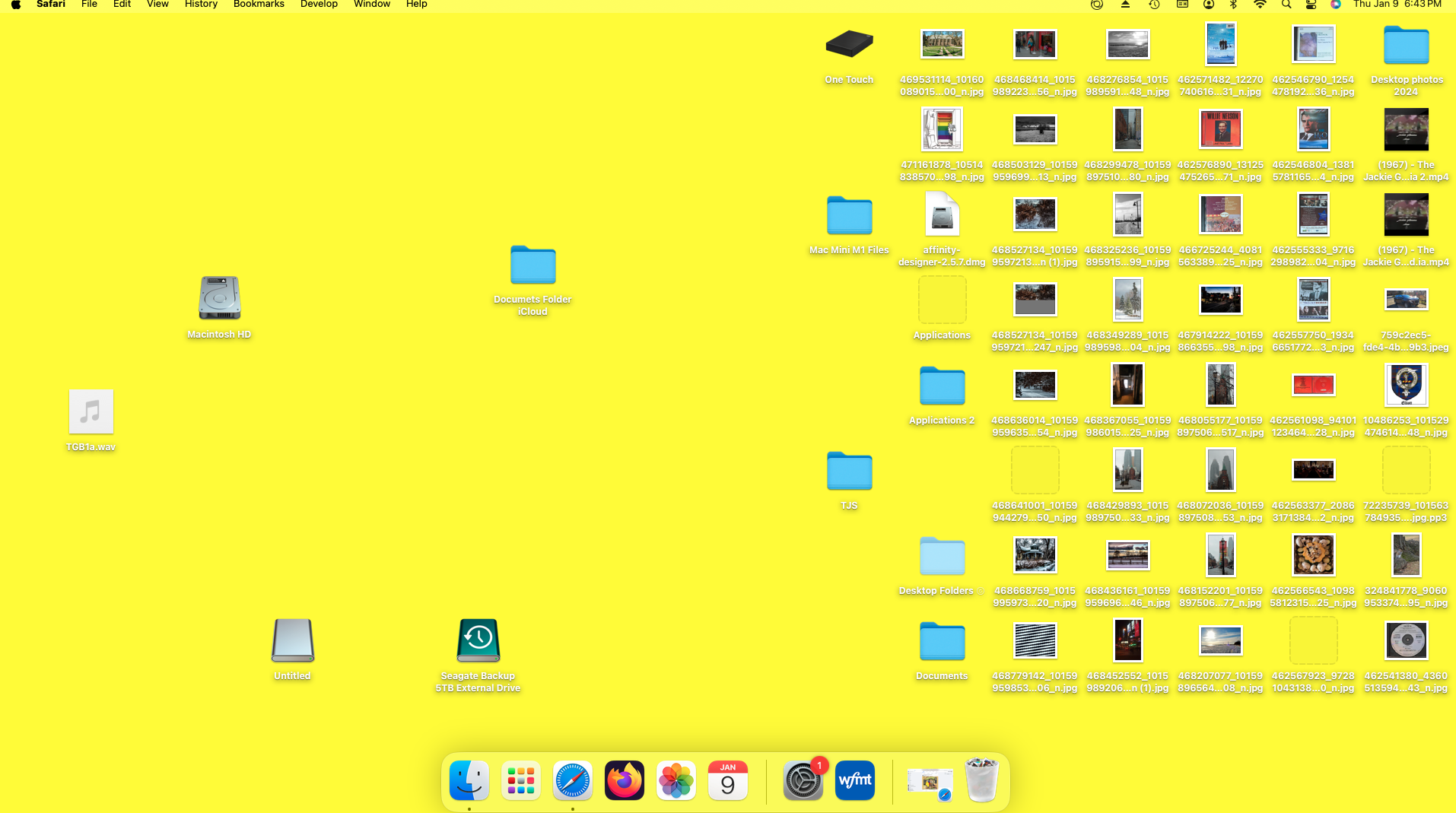Open the Time Machine menu bar icon

pos(1153,5)
